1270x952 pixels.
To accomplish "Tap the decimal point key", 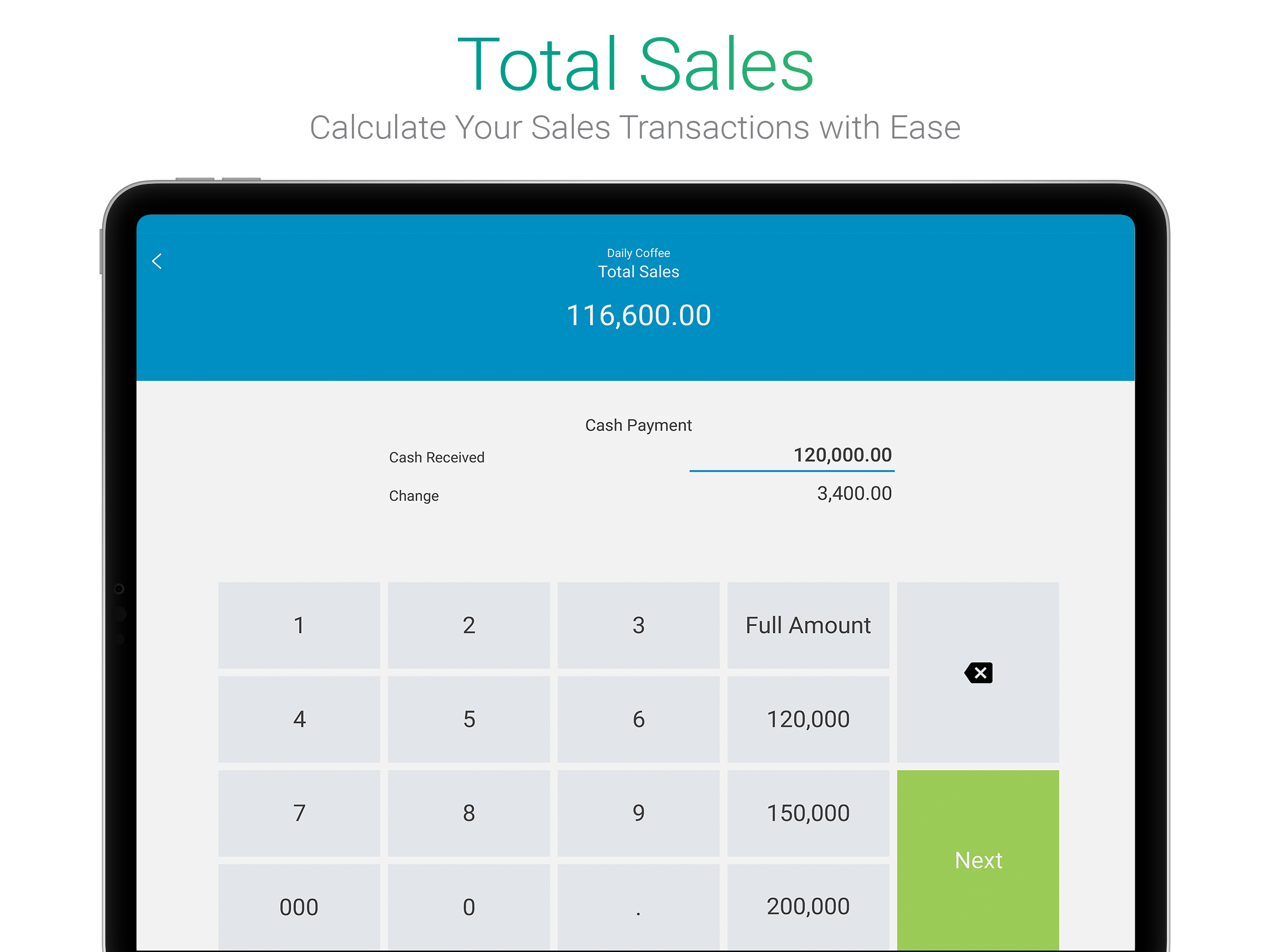I will (x=638, y=906).
